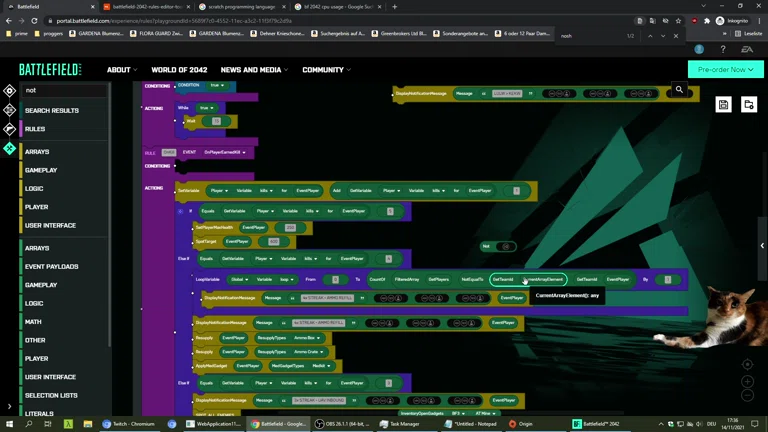This screenshot has height=432, width=768.
Task: Open a new browser tab
Action: 394,7
